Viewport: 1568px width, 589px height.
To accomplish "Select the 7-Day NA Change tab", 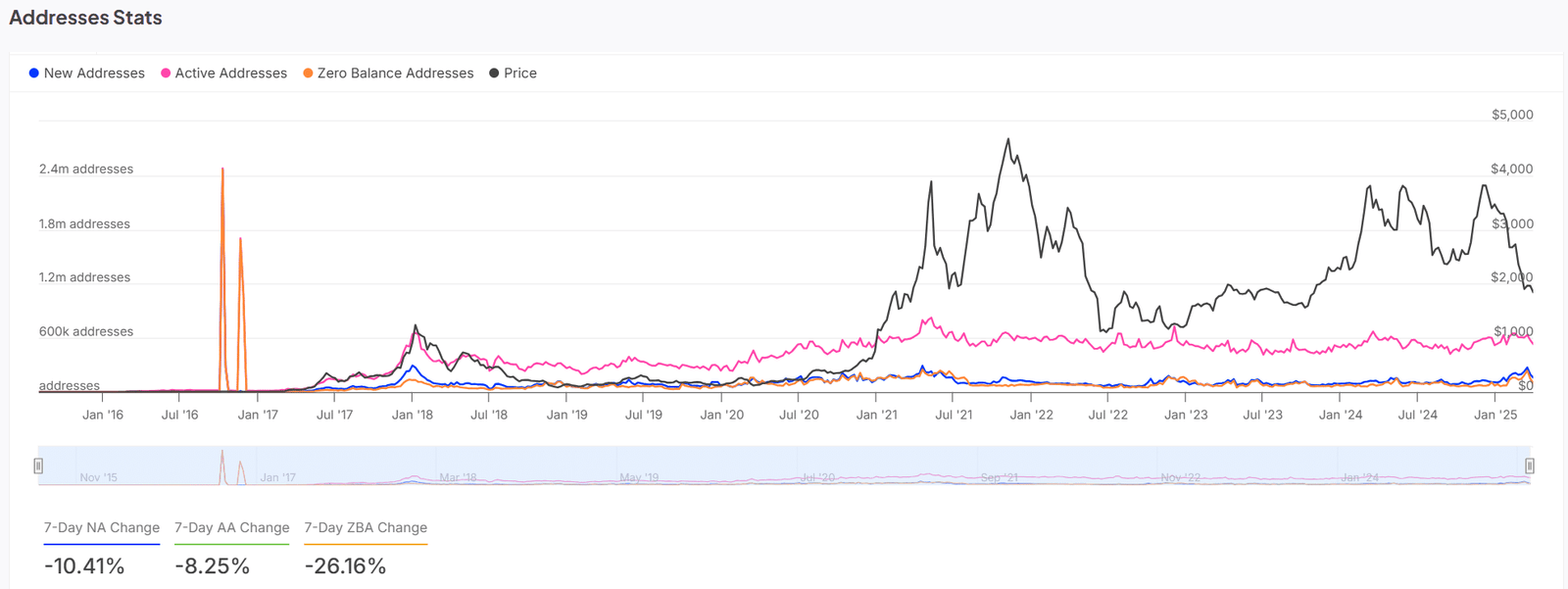I will tap(102, 527).
